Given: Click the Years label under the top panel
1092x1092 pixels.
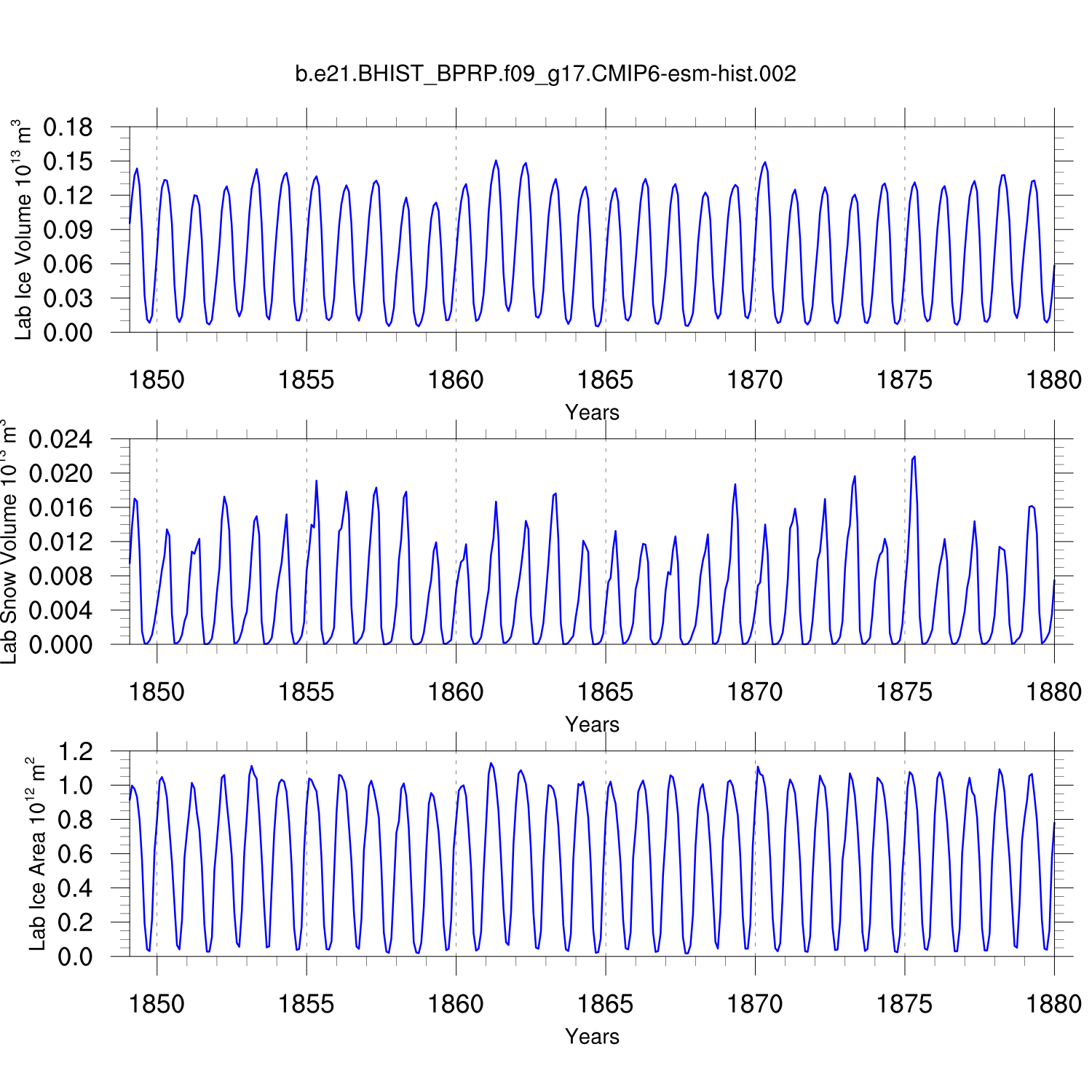Looking at the screenshot, I should coord(592,412).
